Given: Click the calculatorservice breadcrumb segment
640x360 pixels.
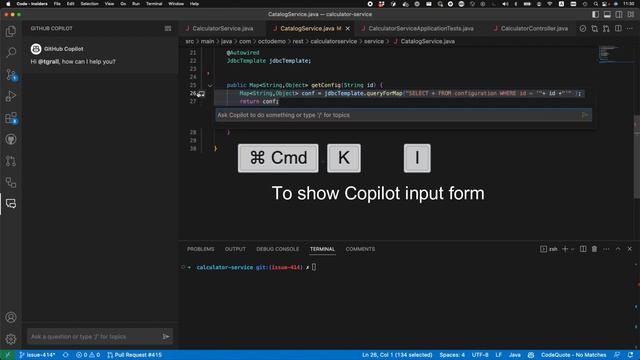Looking at the screenshot, I should click(333, 41).
